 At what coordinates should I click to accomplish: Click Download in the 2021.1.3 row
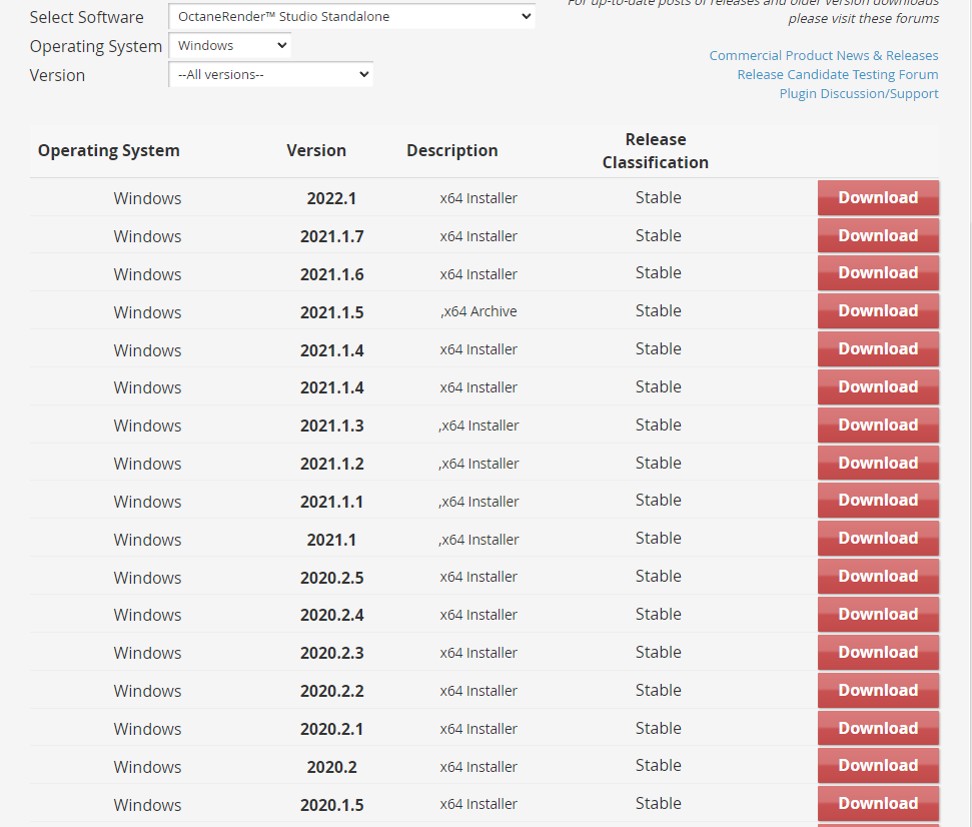coord(878,425)
